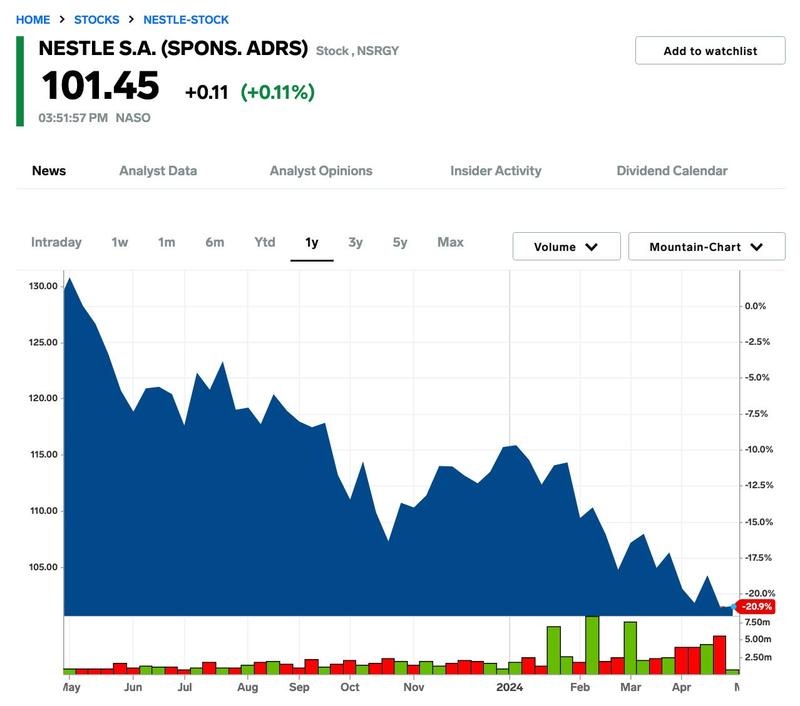Screen dimensions: 800x706
Task: Open the Mountain-Chart type dropdown
Action: pyautogui.click(x=707, y=247)
